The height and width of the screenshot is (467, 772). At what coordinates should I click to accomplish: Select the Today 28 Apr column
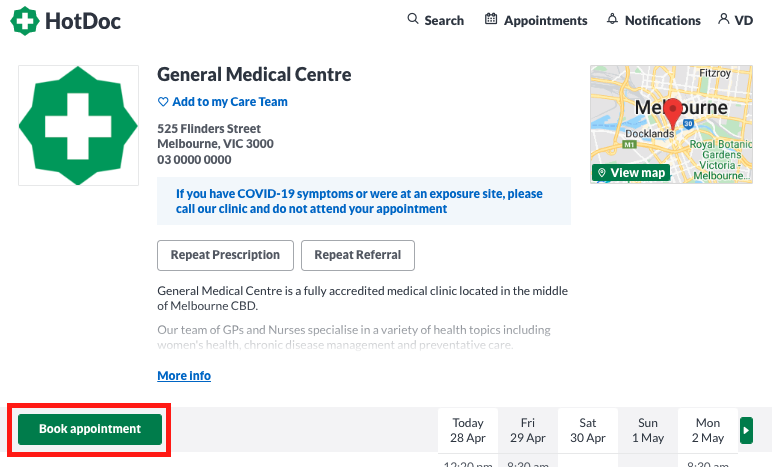468,431
